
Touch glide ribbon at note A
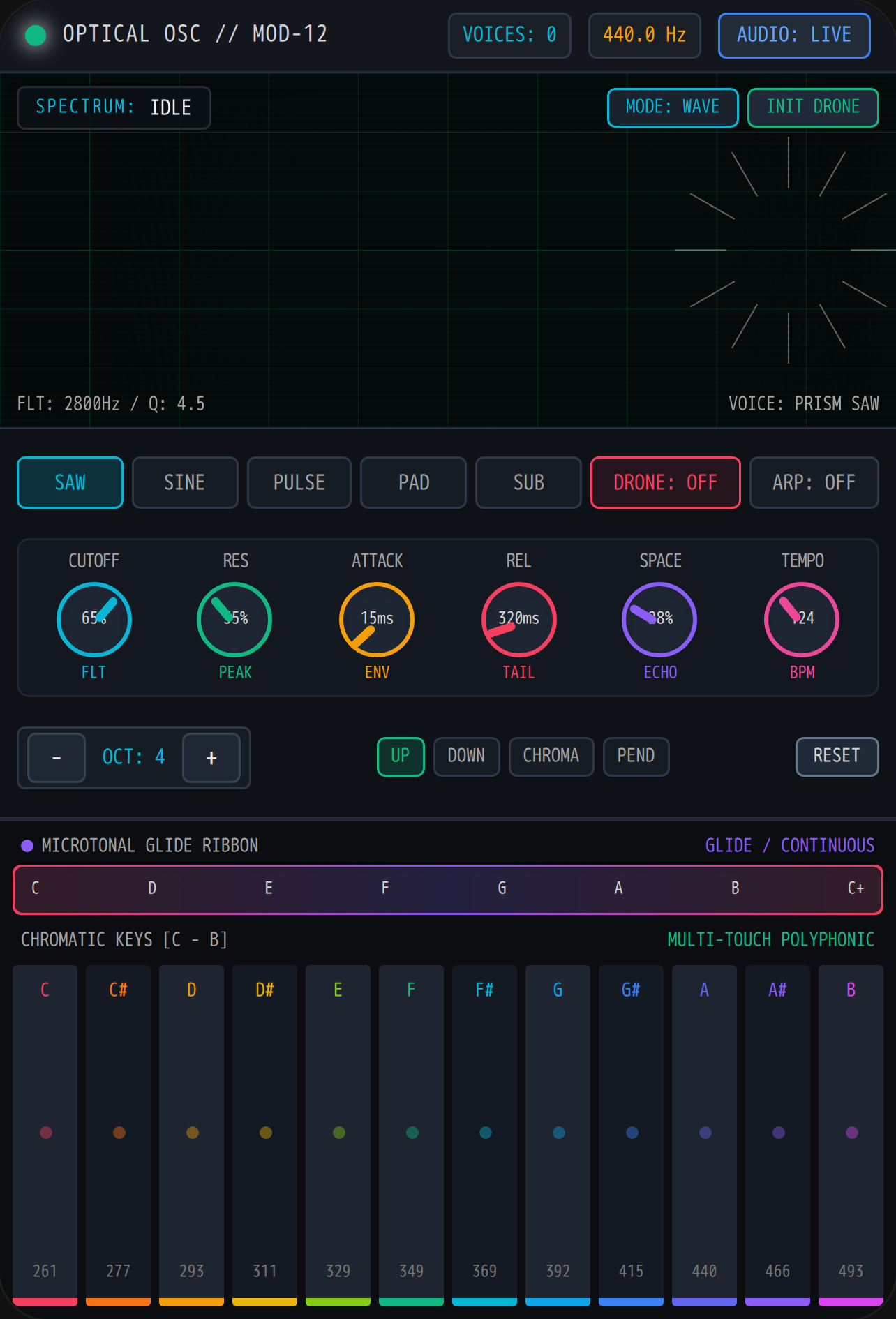tap(618, 888)
